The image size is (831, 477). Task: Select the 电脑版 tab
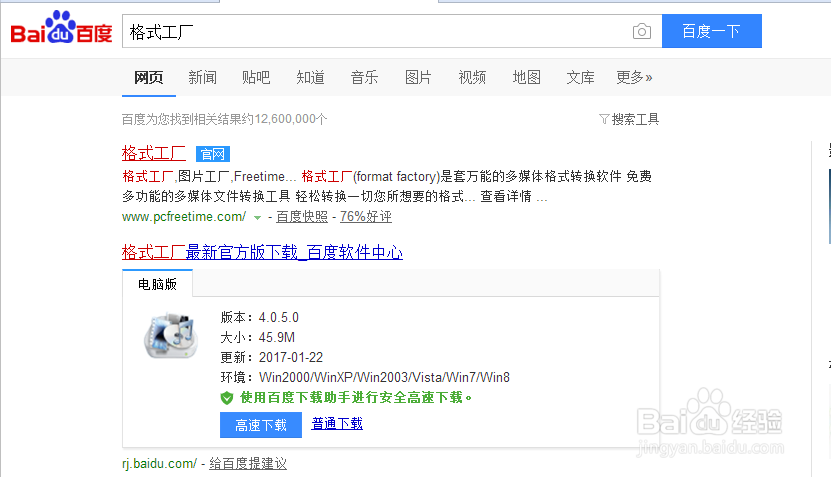[157, 284]
